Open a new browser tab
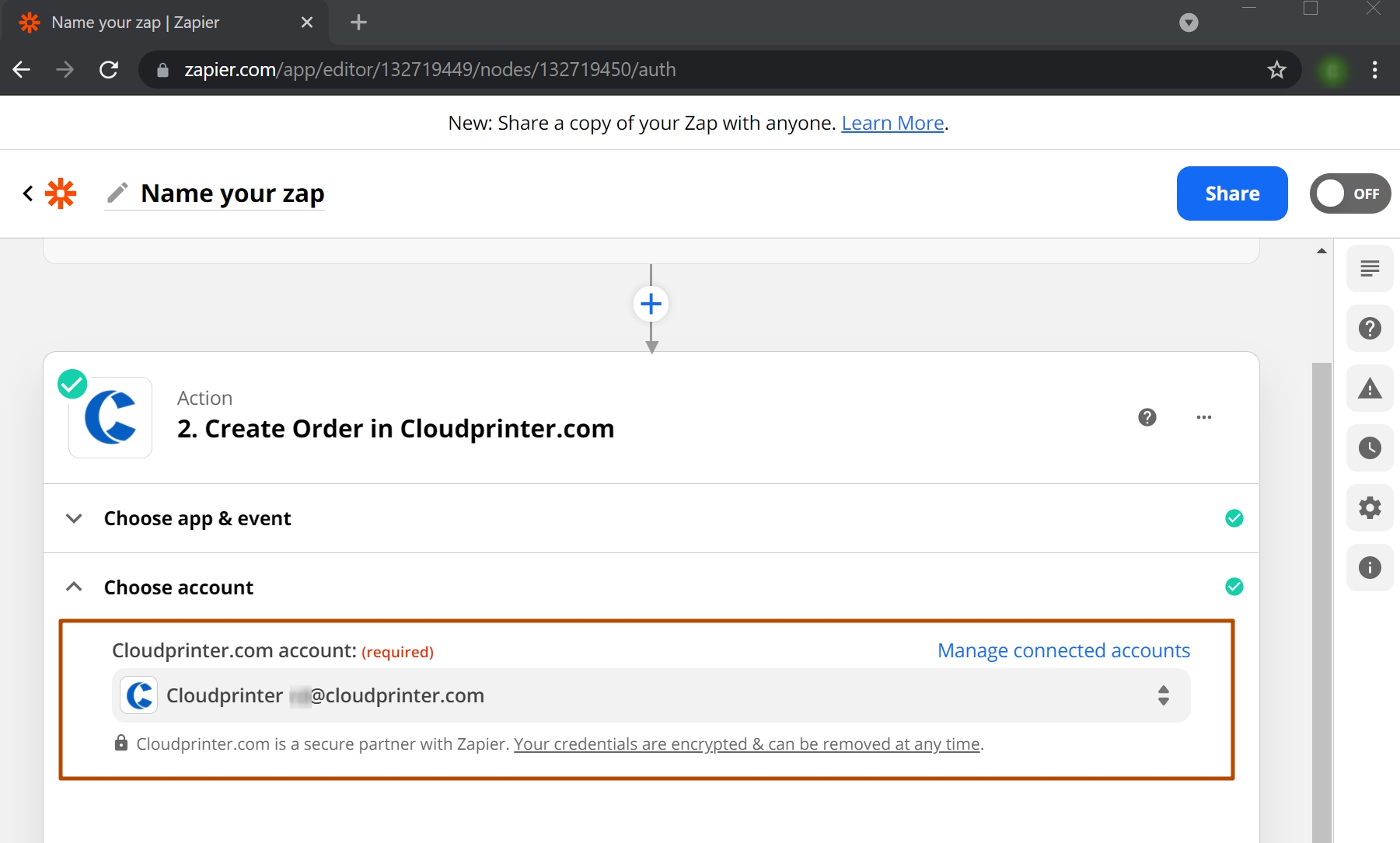This screenshot has width=1400, height=843. pos(358,23)
